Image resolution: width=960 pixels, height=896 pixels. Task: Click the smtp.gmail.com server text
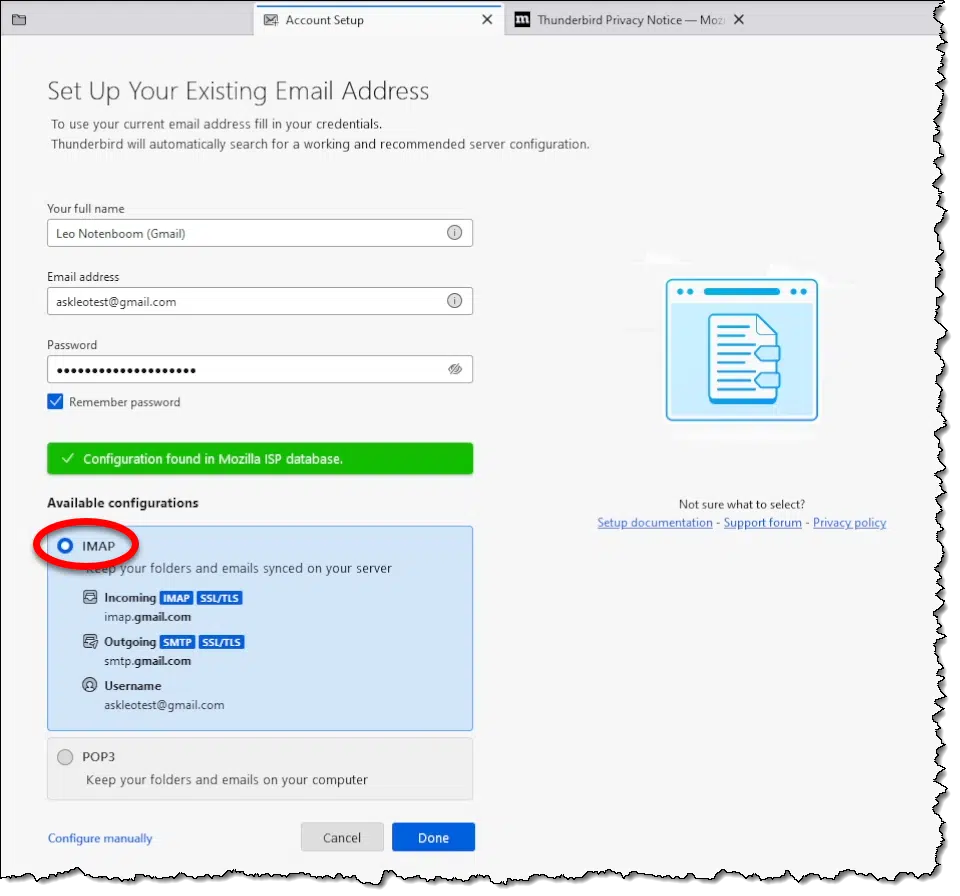click(148, 661)
